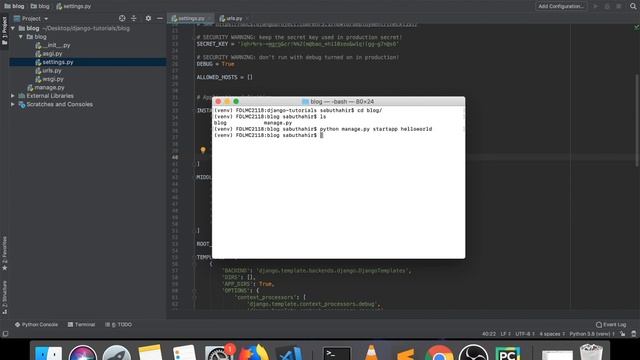Viewport: 640px width, 360px height.
Task: Click the memory indicator icon in status bar
Action: click(x=633, y=334)
